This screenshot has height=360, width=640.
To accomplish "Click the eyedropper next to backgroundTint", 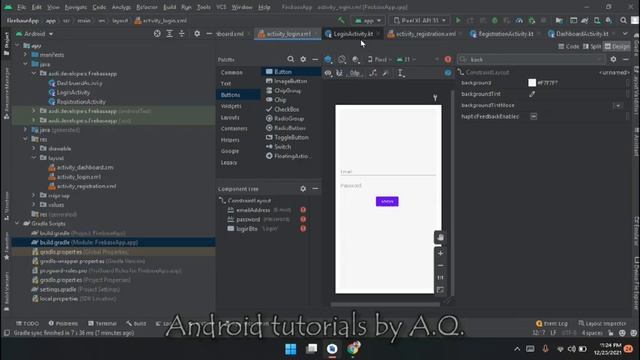I will [532, 94].
